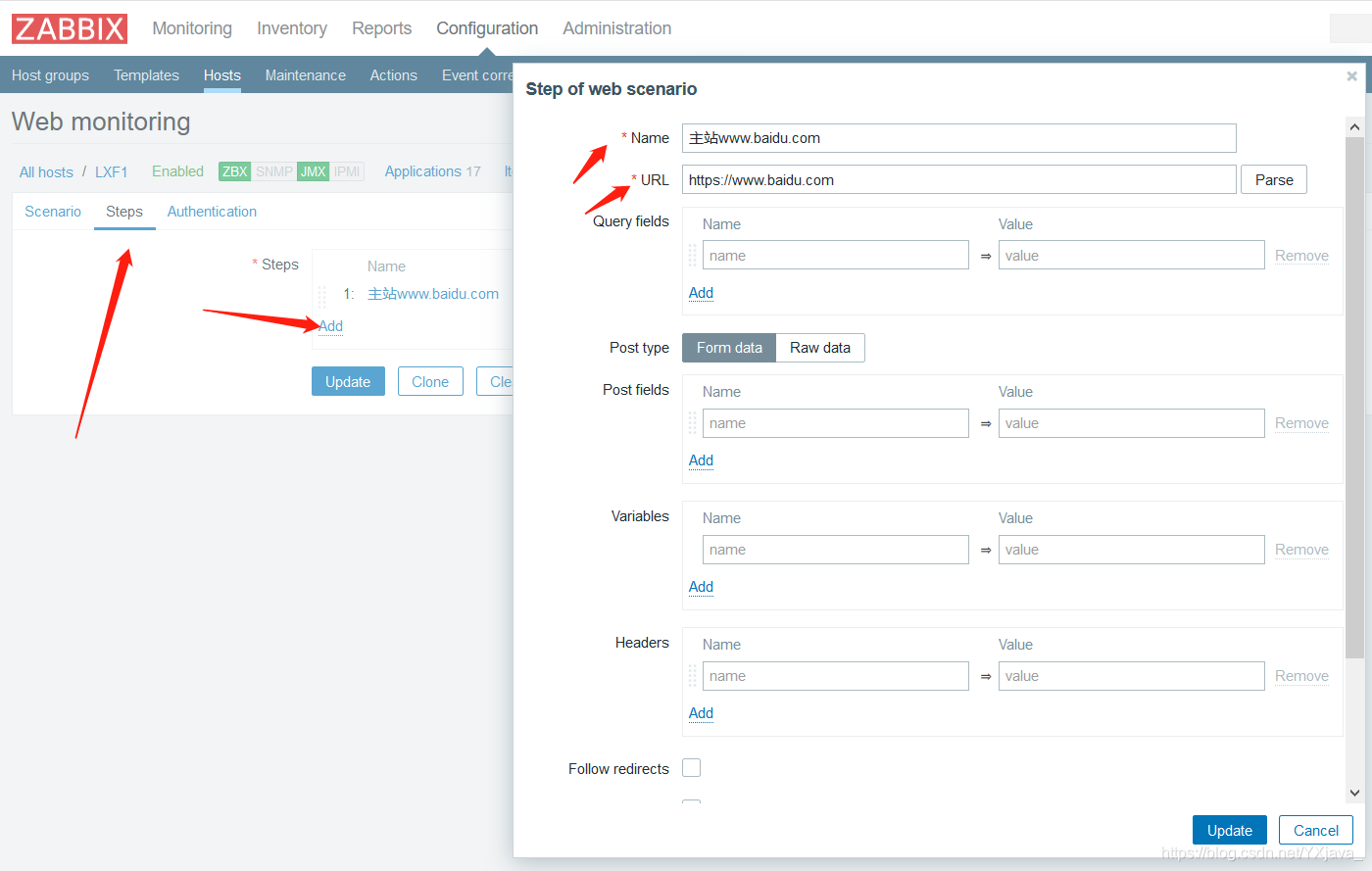
Task: Add a new Headers row
Action: 701,713
